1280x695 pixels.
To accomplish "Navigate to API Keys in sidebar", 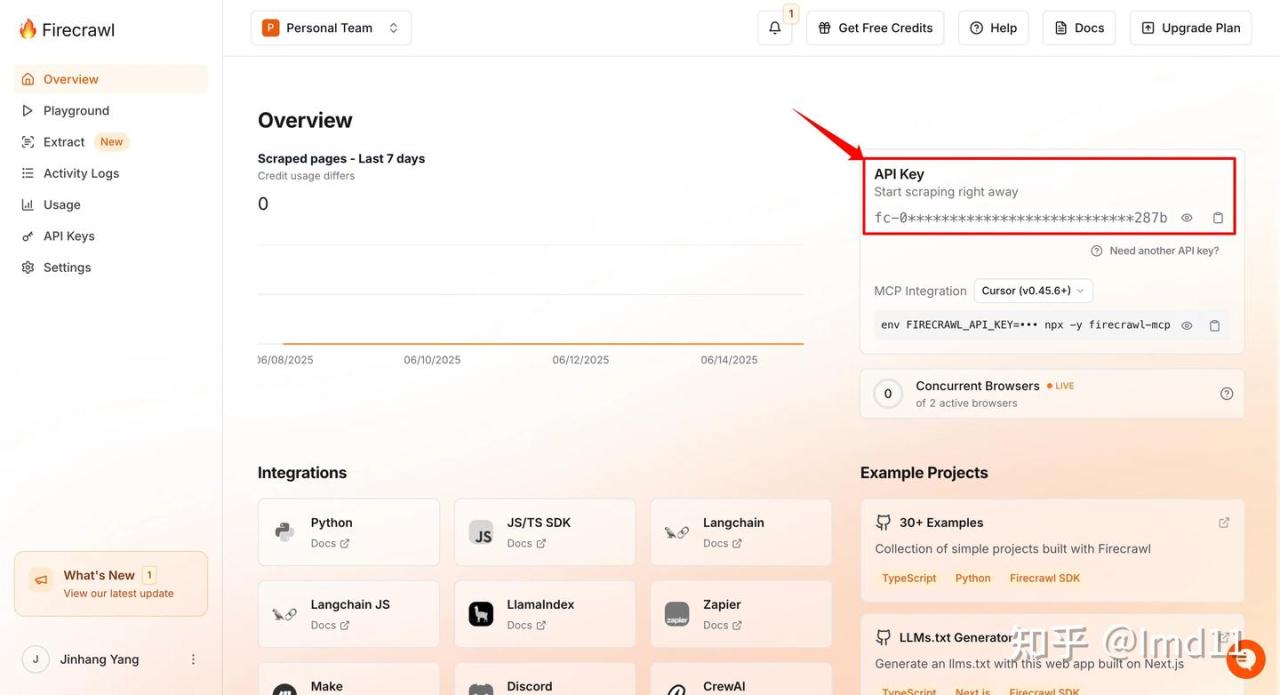I will (x=69, y=236).
